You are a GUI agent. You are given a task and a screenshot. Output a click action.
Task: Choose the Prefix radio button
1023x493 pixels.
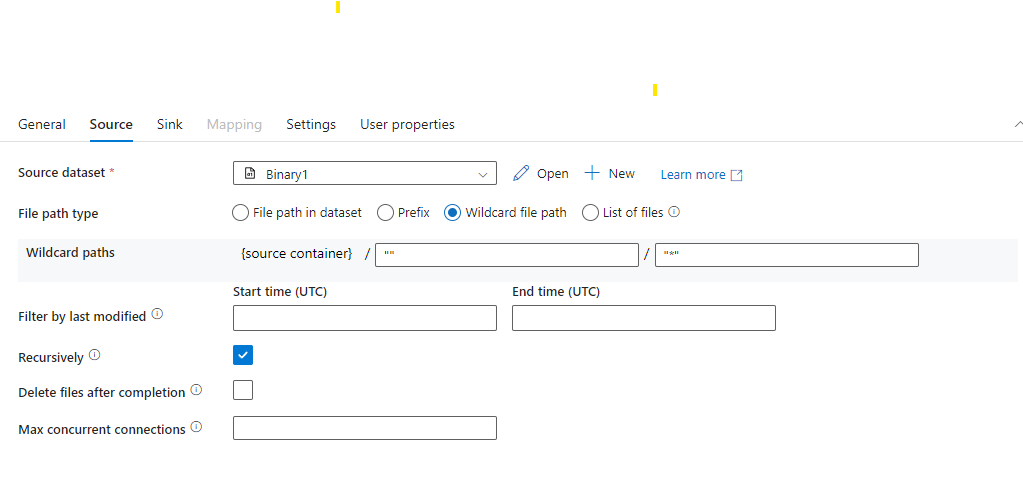tap(386, 213)
